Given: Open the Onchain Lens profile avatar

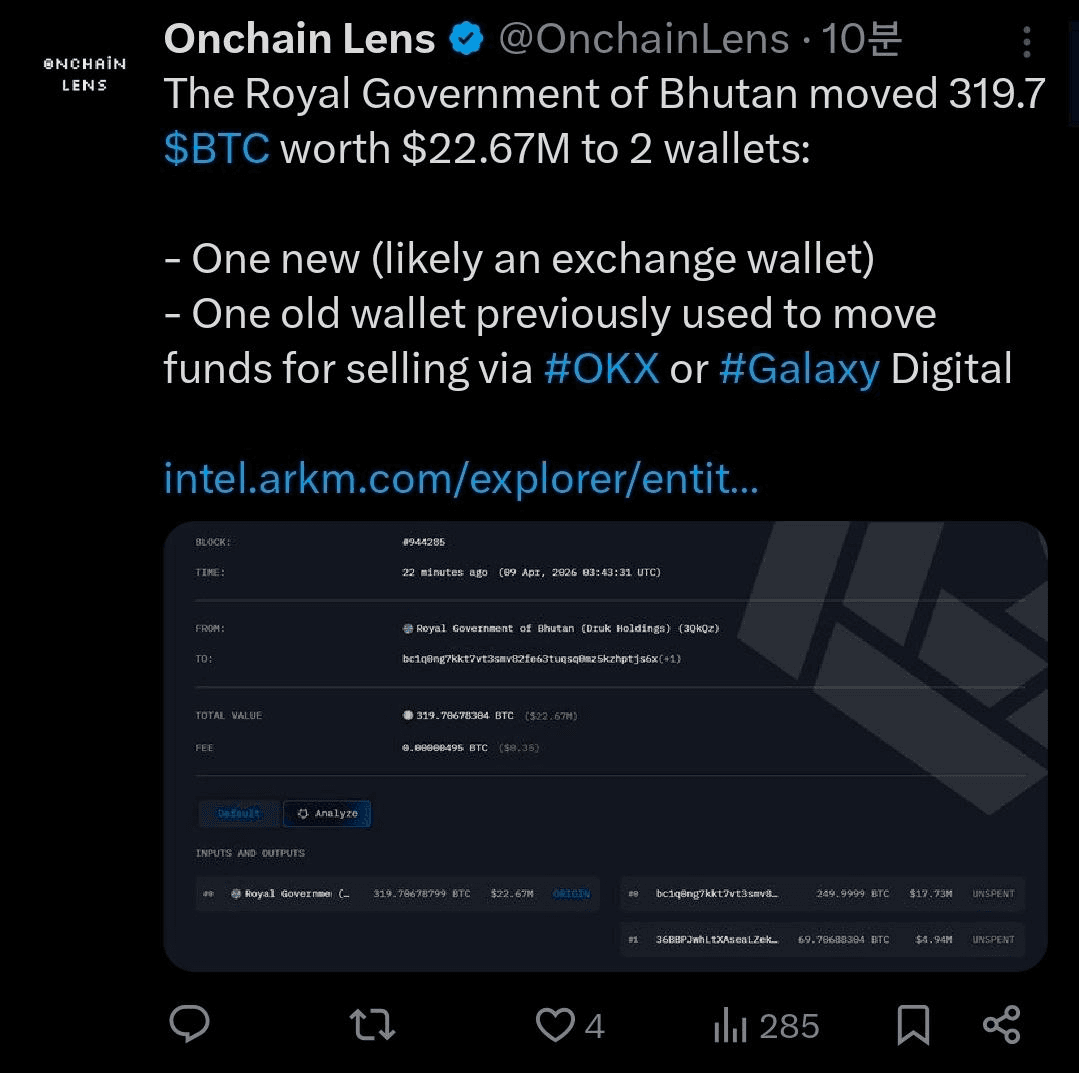Looking at the screenshot, I should (84, 75).
